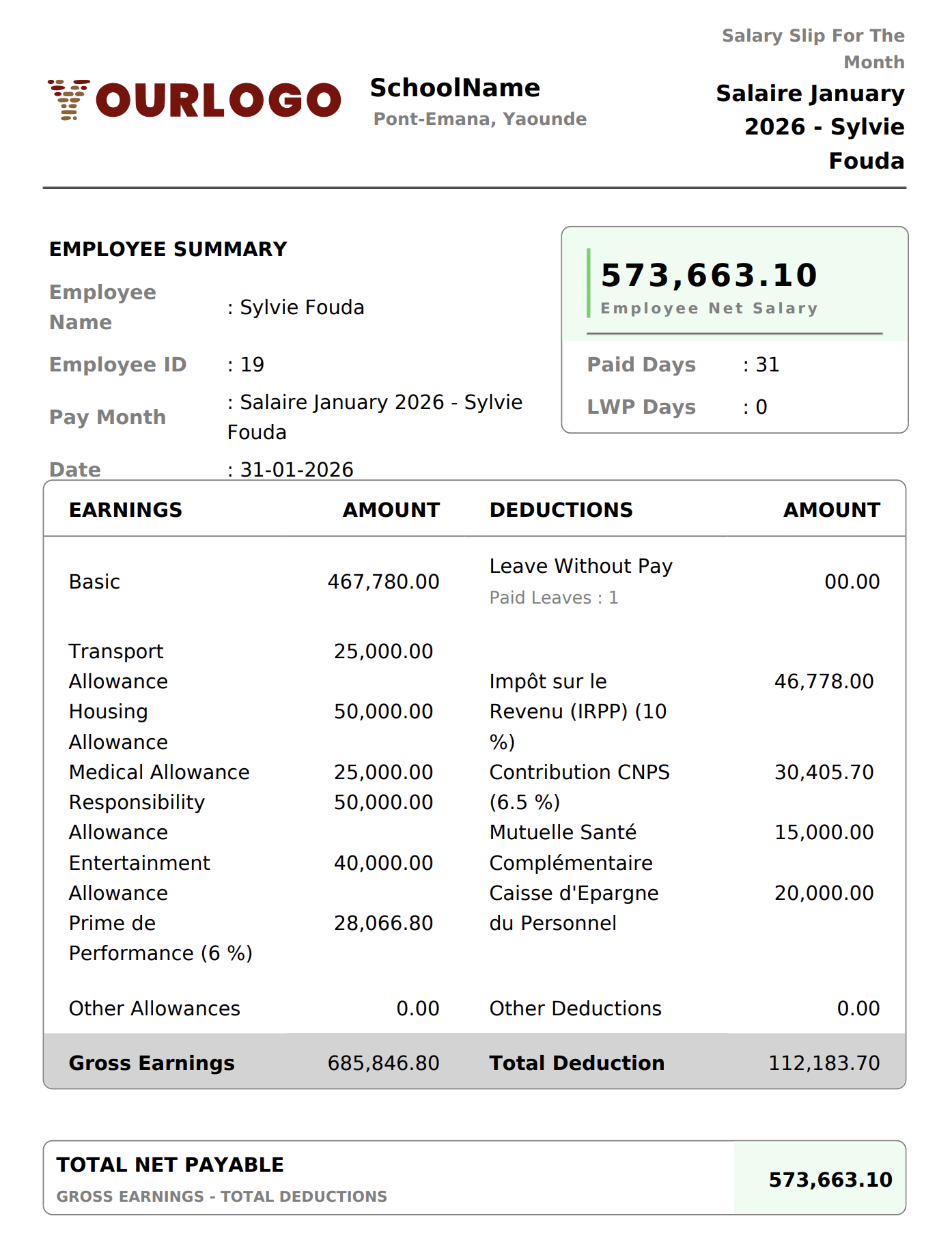Select the Contribution CNPS amount 30,405.70
Screen dimensions: 952x1255
[824, 772]
